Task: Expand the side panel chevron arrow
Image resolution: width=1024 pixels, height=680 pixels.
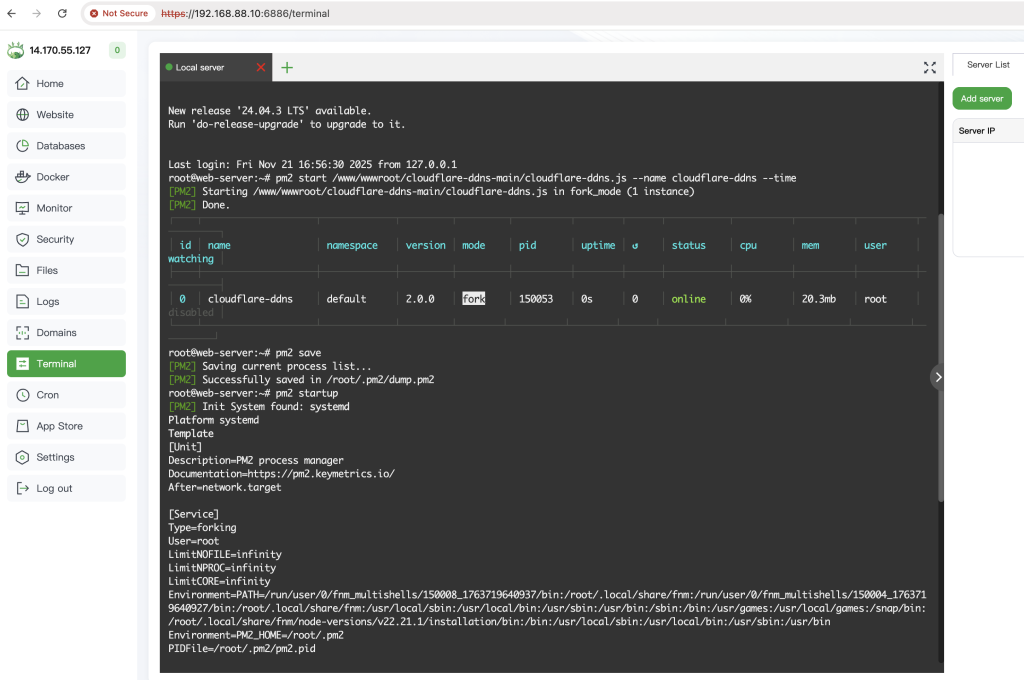Action: tap(937, 377)
